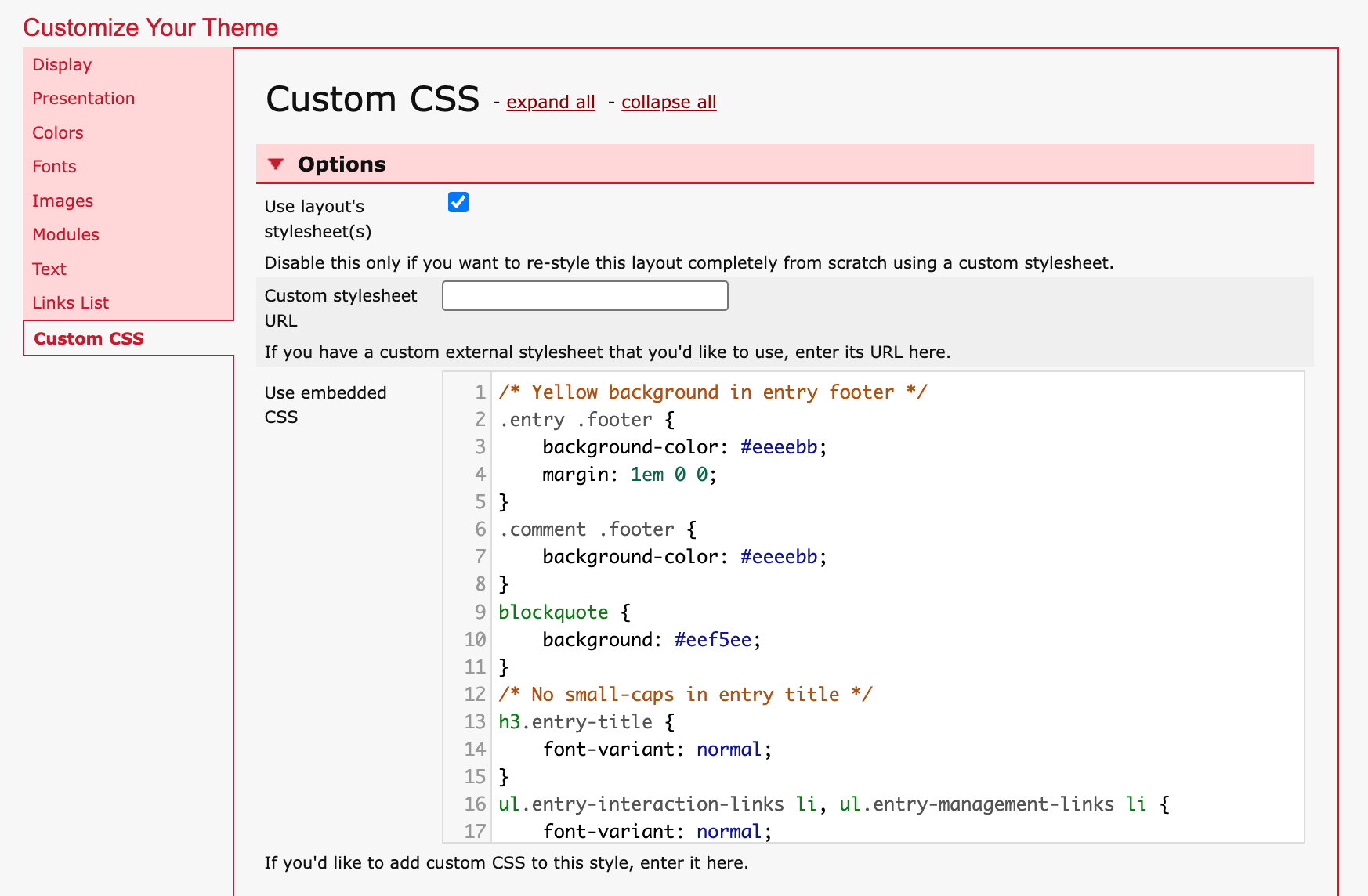1368x896 pixels.
Task: Open the Colors settings
Action: (57, 133)
